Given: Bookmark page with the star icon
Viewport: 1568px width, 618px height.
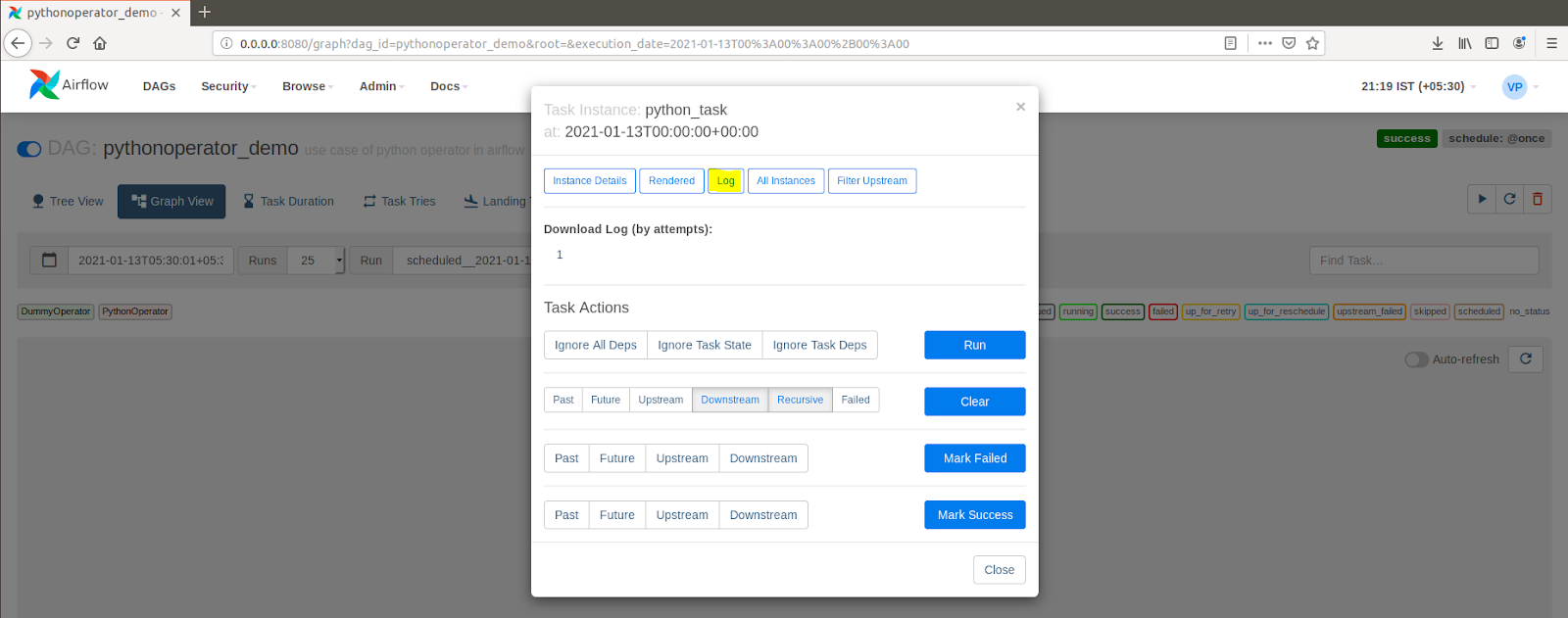Looking at the screenshot, I should click(x=1312, y=43).
